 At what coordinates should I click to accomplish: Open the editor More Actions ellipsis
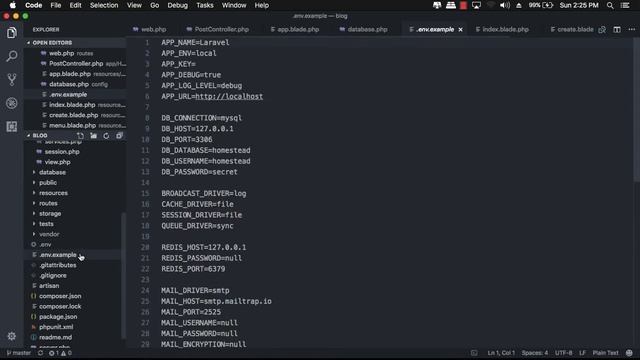tap(631, 29)
